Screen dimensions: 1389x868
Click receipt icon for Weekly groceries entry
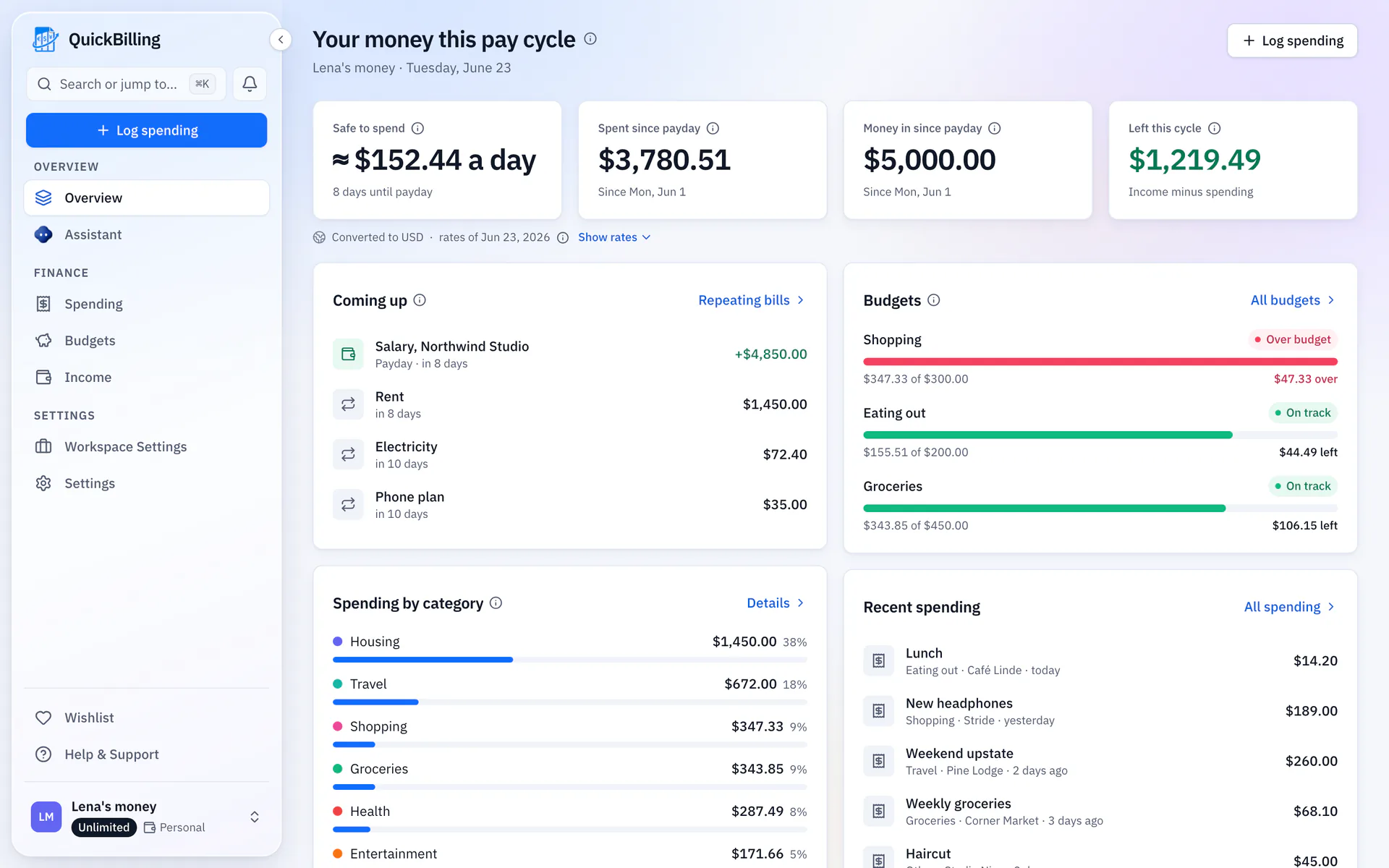[x=878, y=811]
